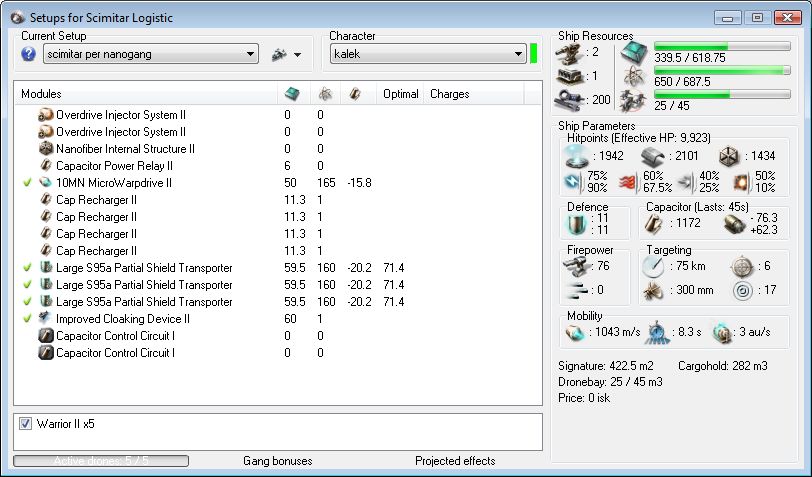Select 'Capacitor Power Relay II' row text
This screenshot has height=477, width=812.
click(x=114, y=166)
